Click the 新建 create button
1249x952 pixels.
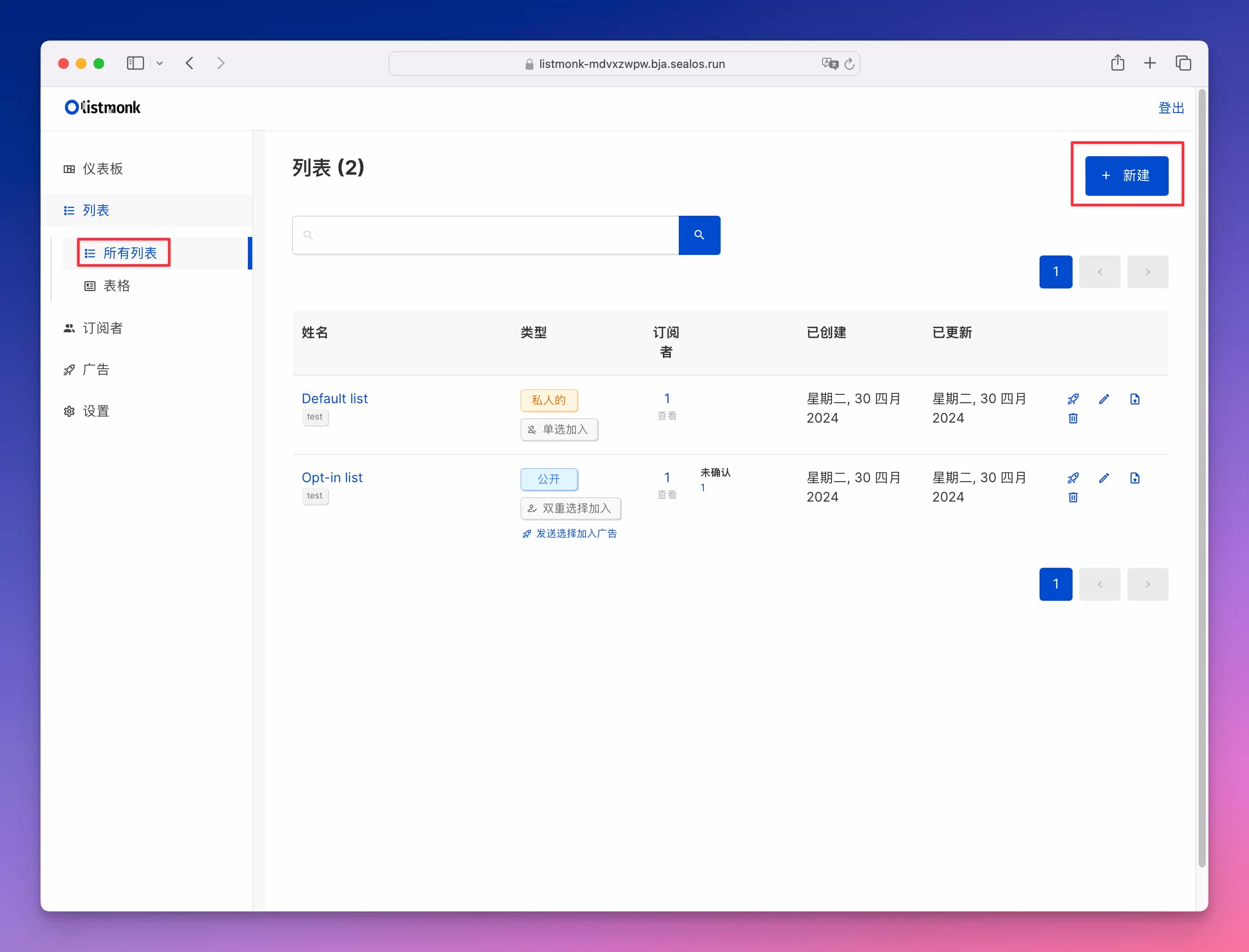1126,176
